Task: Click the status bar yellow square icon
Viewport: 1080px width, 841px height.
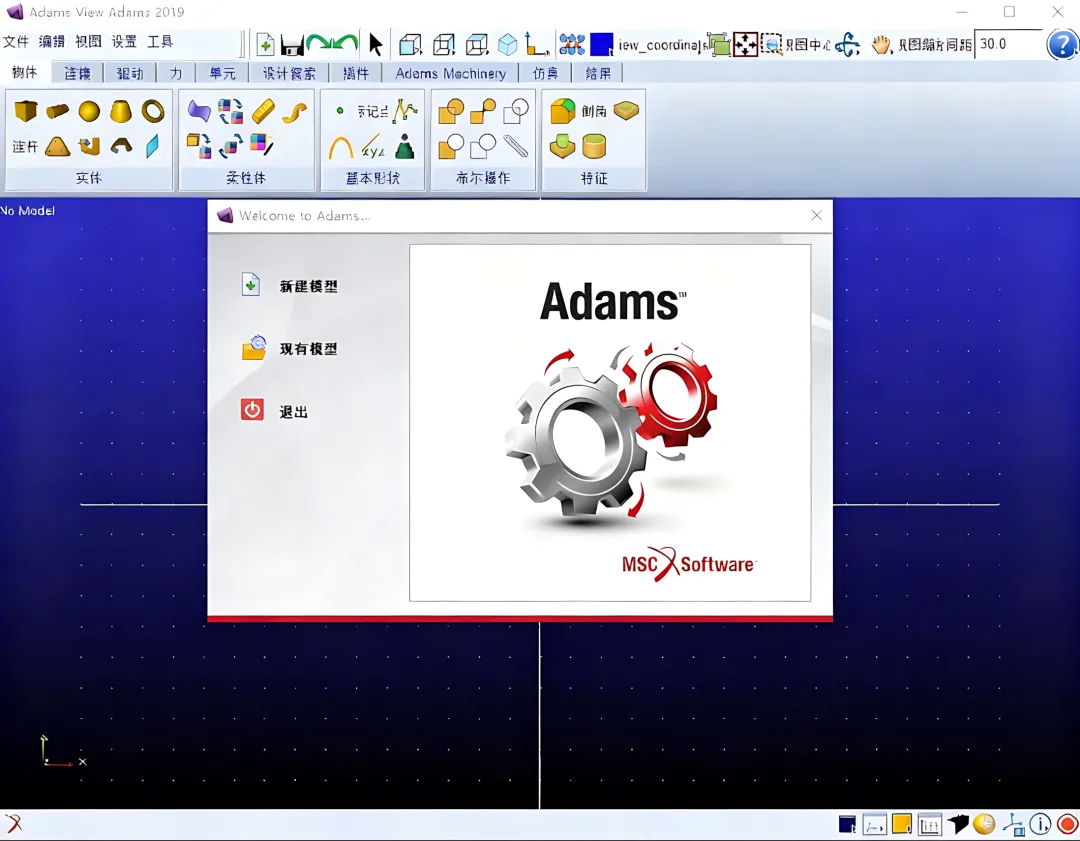Action: tap(902, 824)
